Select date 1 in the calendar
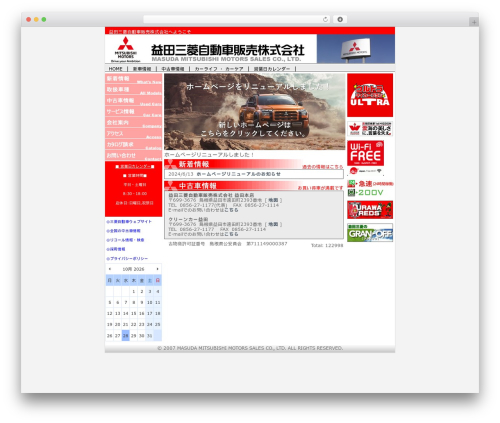The height and width of the screenshot is (423, 500). coord(134,292)
